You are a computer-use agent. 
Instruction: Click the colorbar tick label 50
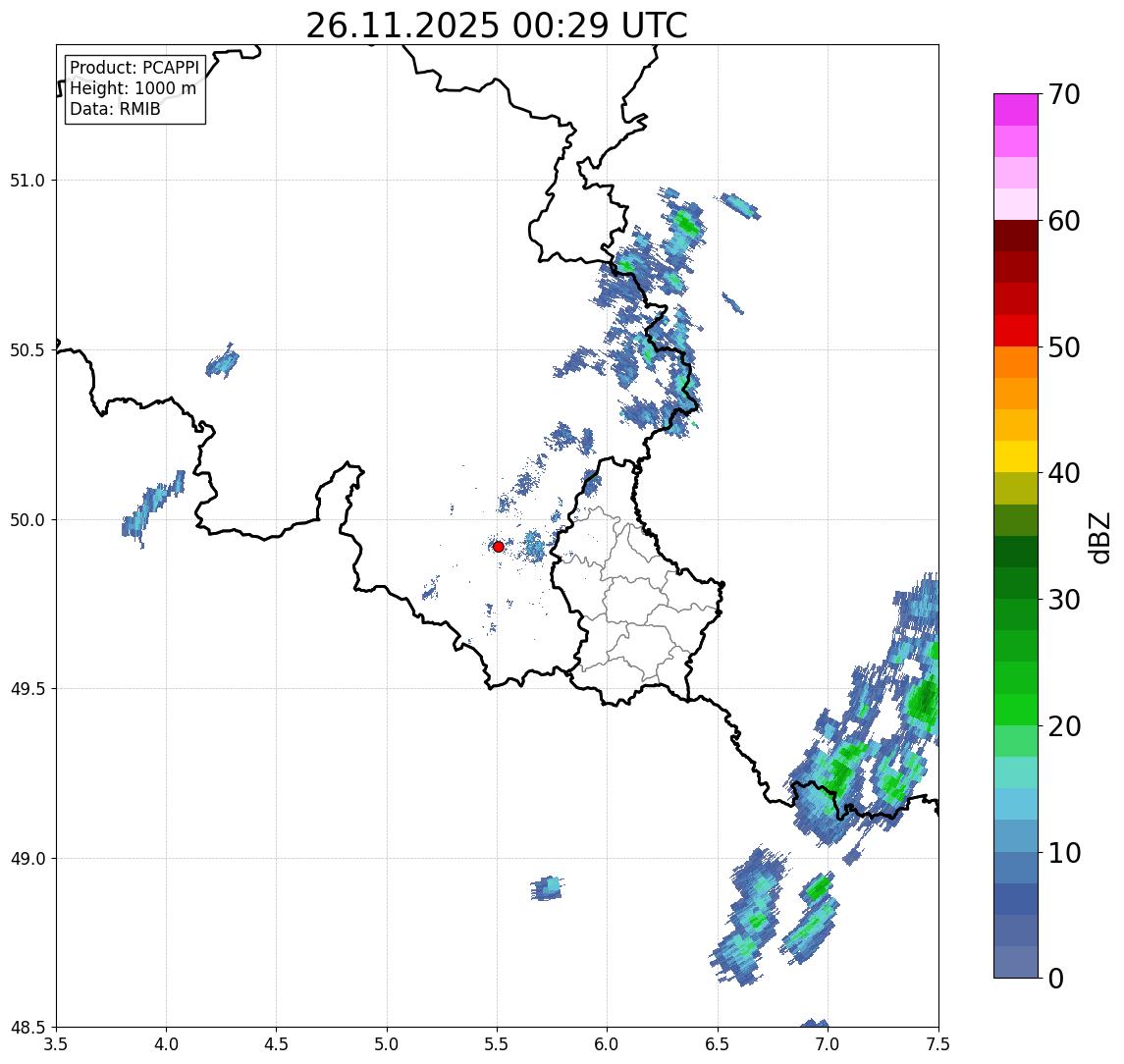[x=1064, y=347]
